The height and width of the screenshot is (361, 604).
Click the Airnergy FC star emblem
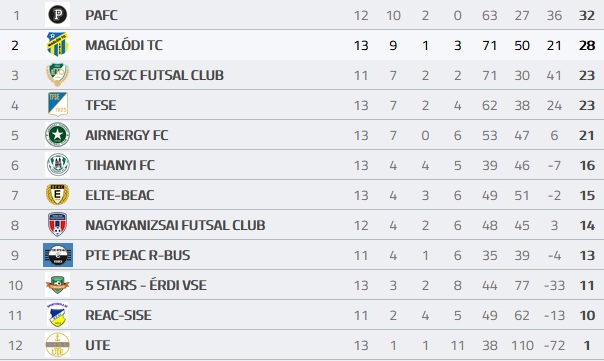[57, 135]
